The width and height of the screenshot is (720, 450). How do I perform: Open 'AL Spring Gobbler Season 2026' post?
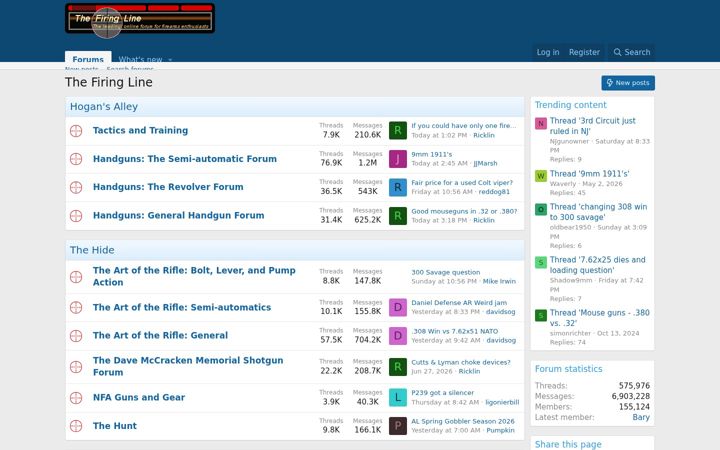pyautogui.click(x=463, y=421)
